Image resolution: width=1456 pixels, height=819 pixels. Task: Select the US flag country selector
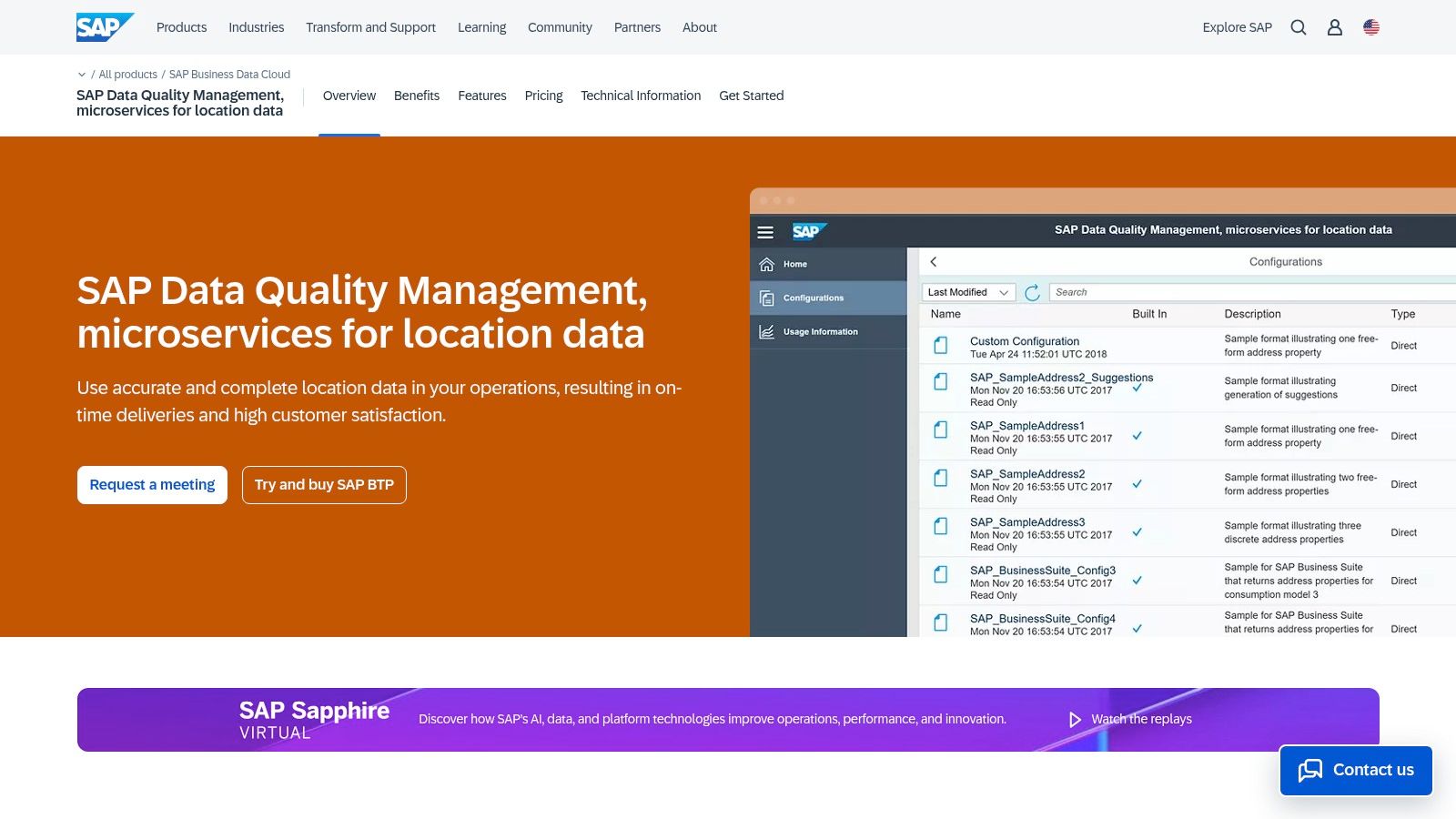(x=1371, y=27)
